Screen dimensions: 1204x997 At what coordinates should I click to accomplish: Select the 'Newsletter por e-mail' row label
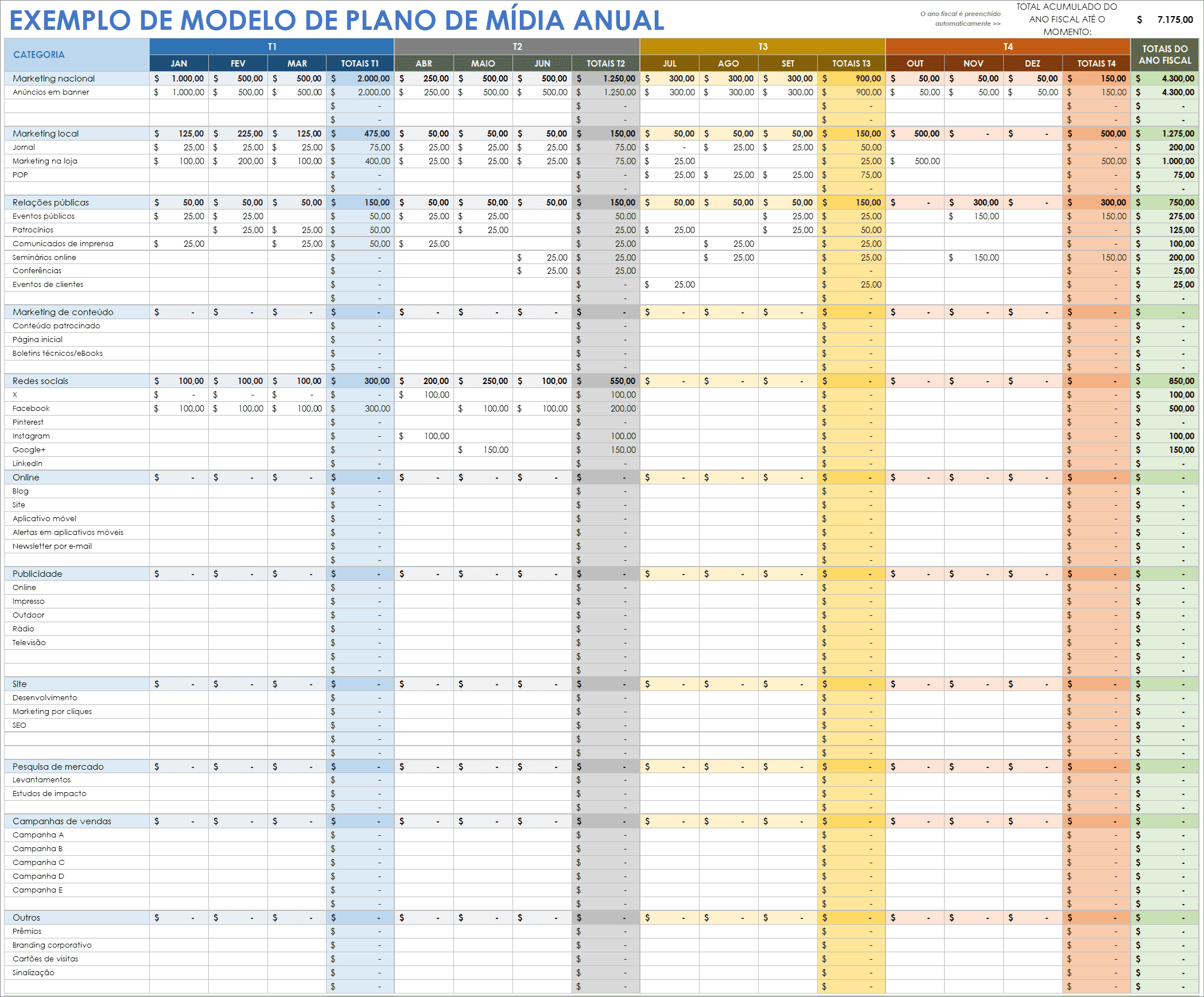coord(52,546)
